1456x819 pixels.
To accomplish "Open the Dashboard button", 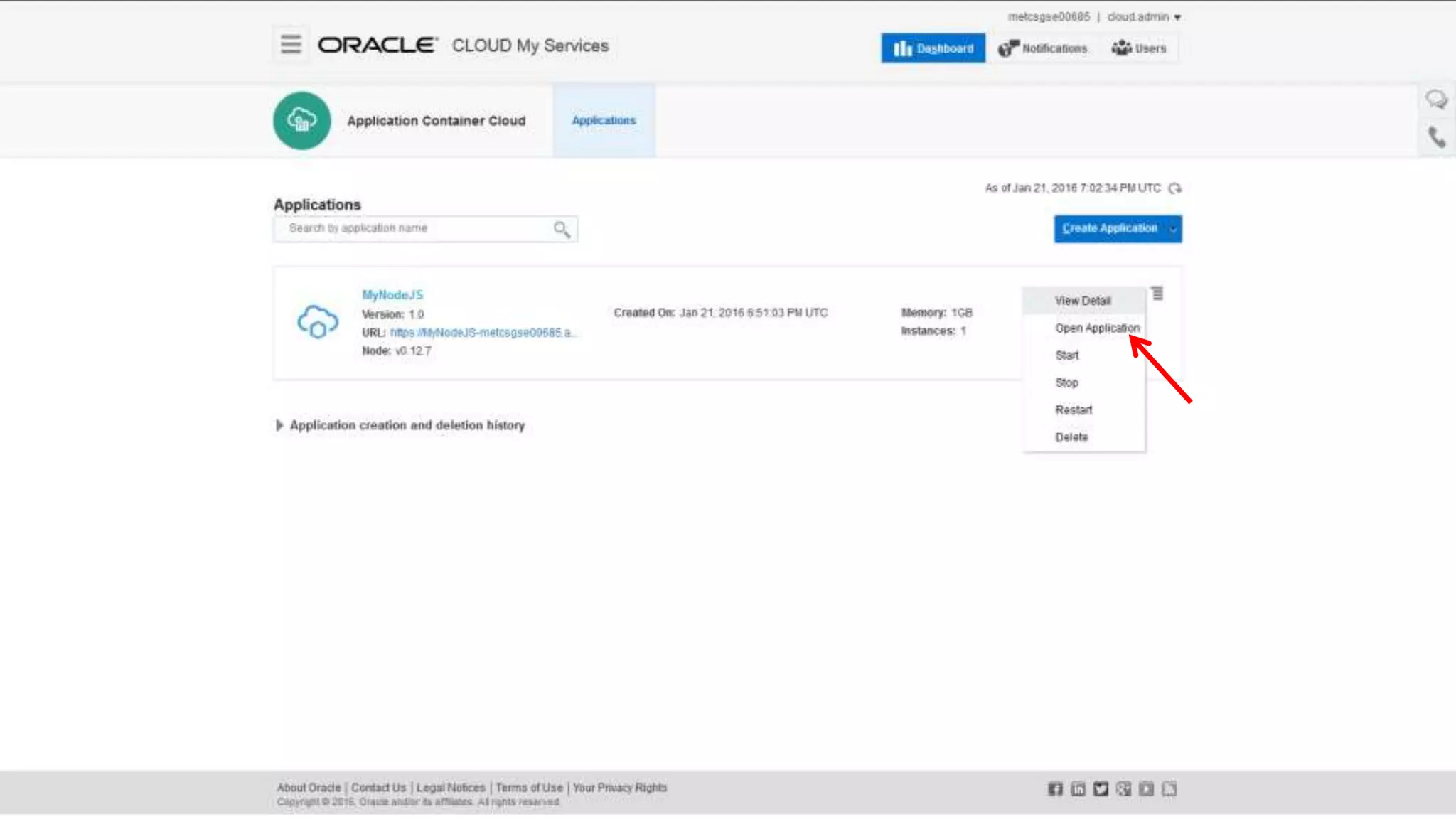I will (933, 48).
